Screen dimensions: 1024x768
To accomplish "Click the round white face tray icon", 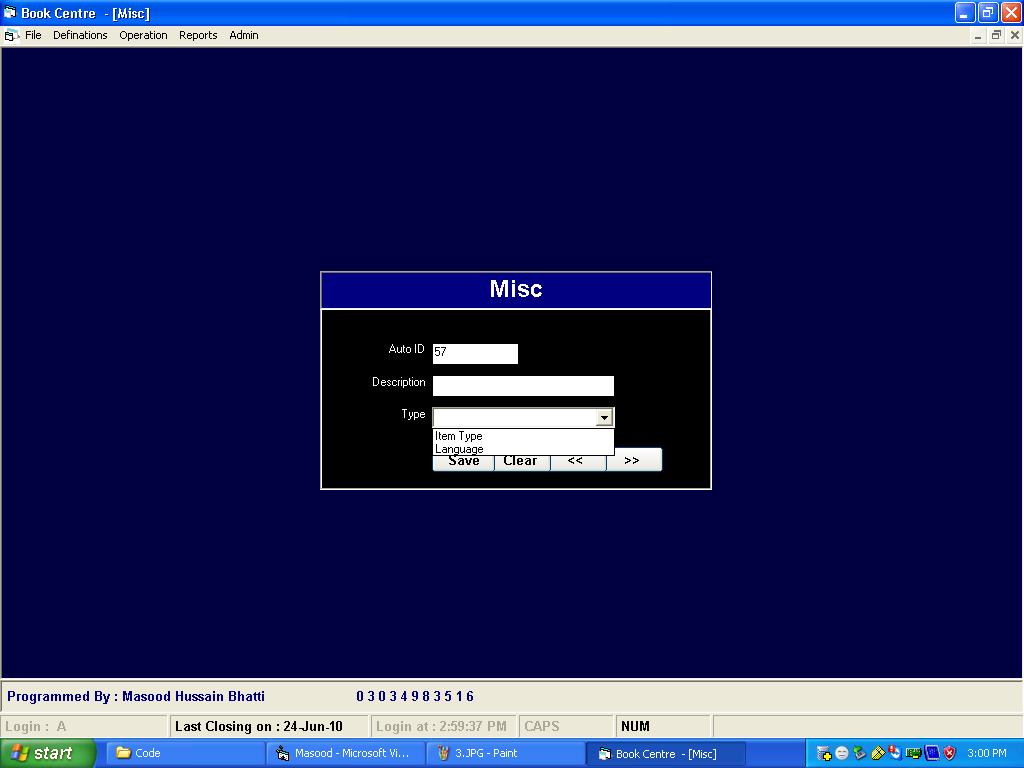I will [x=842, y=753].
